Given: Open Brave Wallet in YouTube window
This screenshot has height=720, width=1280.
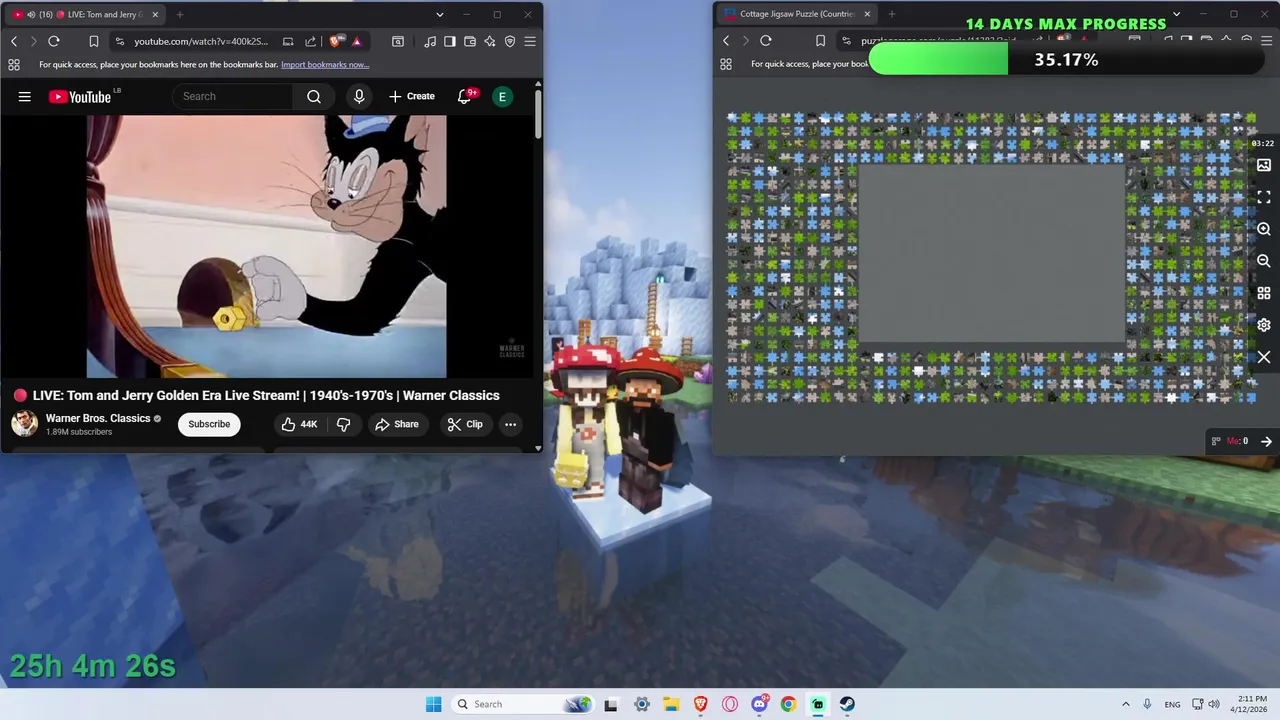Looking at the screenshot, I should pyautogui.click(x=470, y=41).
